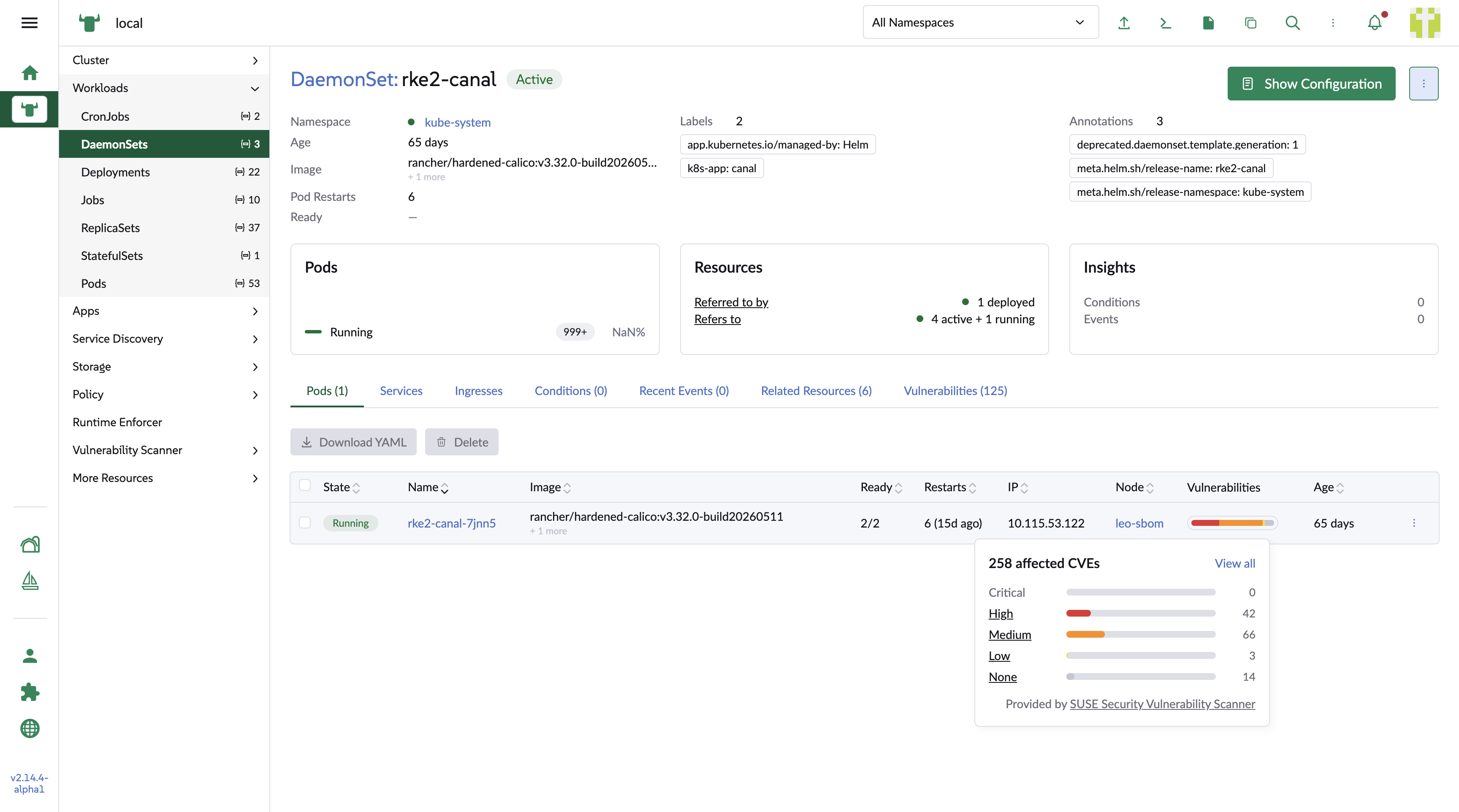This screenshot has height=812, width=1459.
Task: Open SUSE Security Vulnerability Scanner link
Action: pos(1162,704)
